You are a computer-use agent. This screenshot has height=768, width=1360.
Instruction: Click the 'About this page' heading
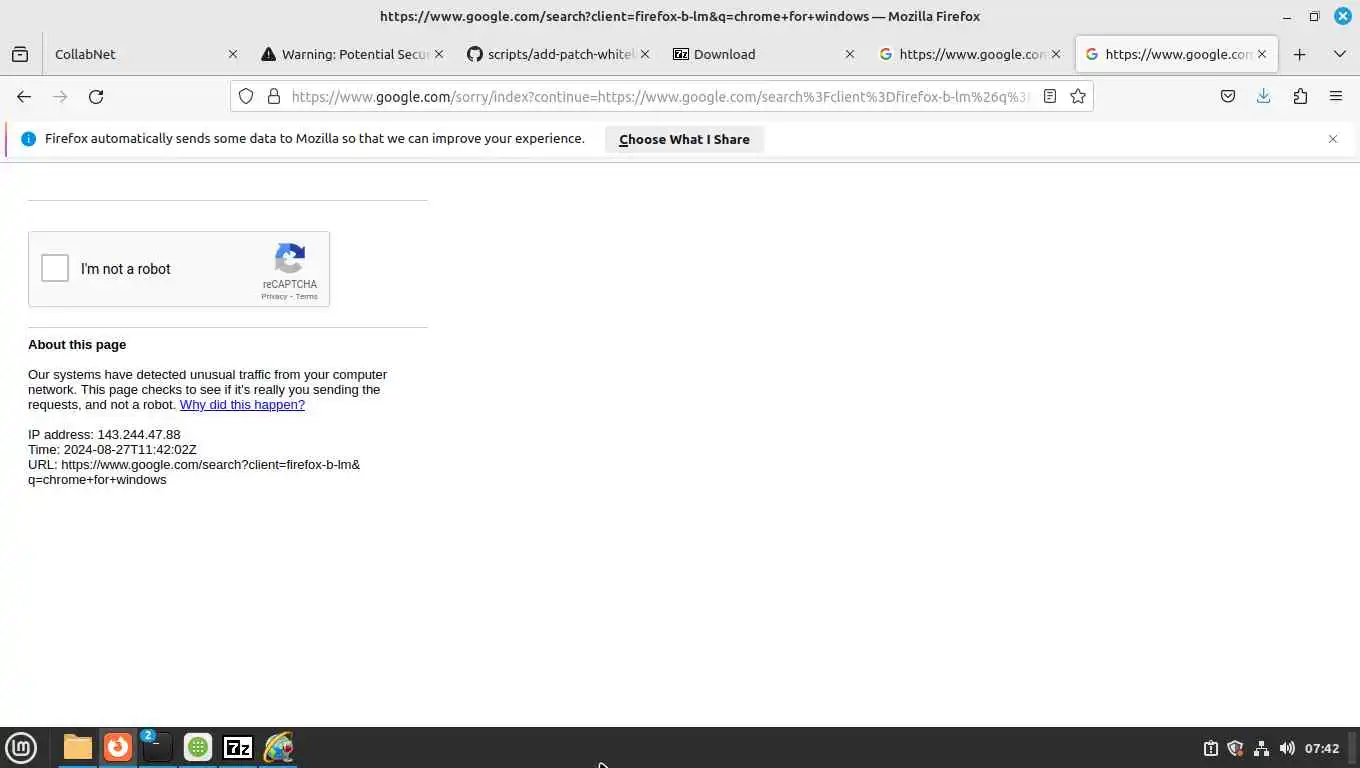77,345
